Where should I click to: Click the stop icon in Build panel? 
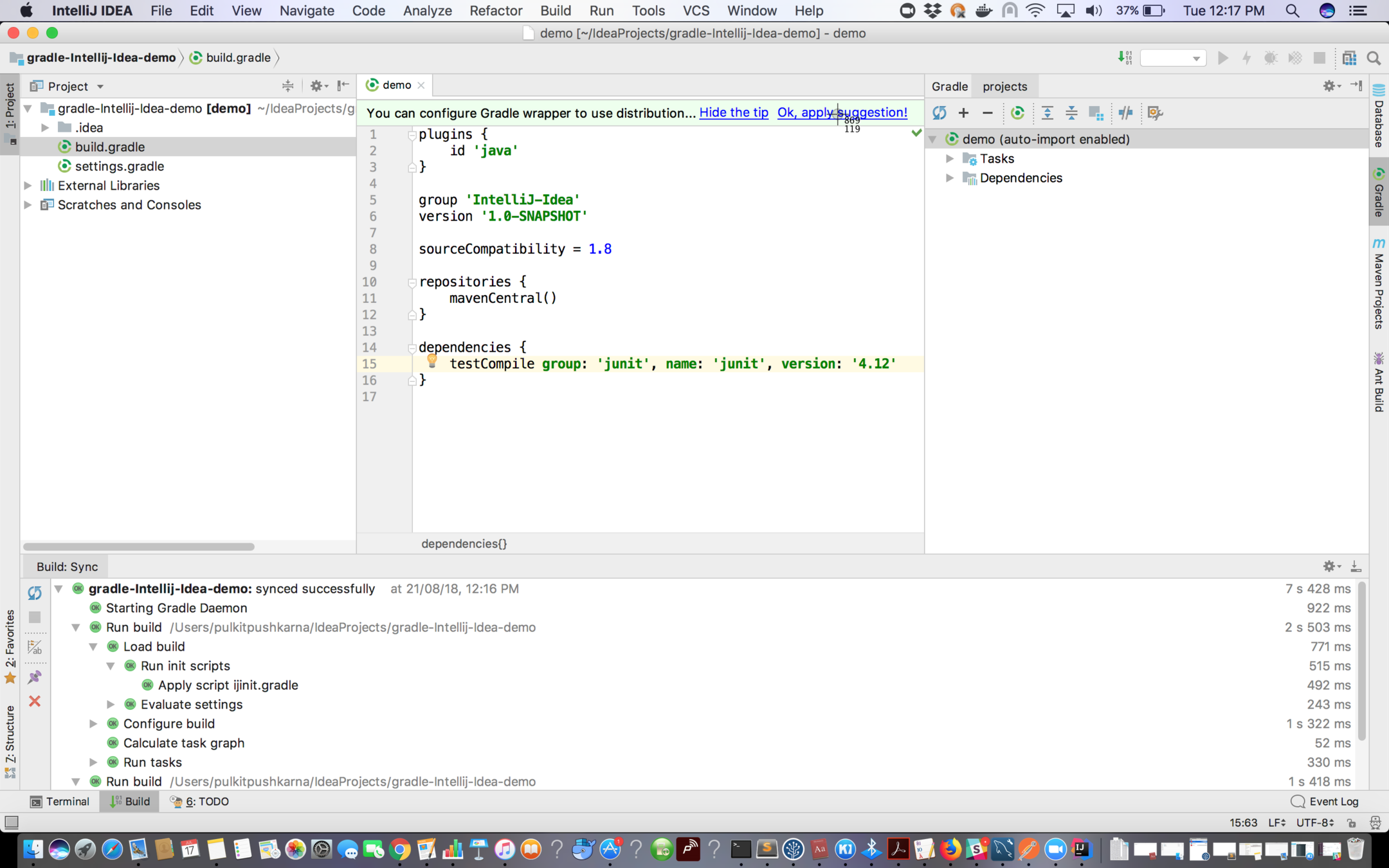(x=35, y=617)
